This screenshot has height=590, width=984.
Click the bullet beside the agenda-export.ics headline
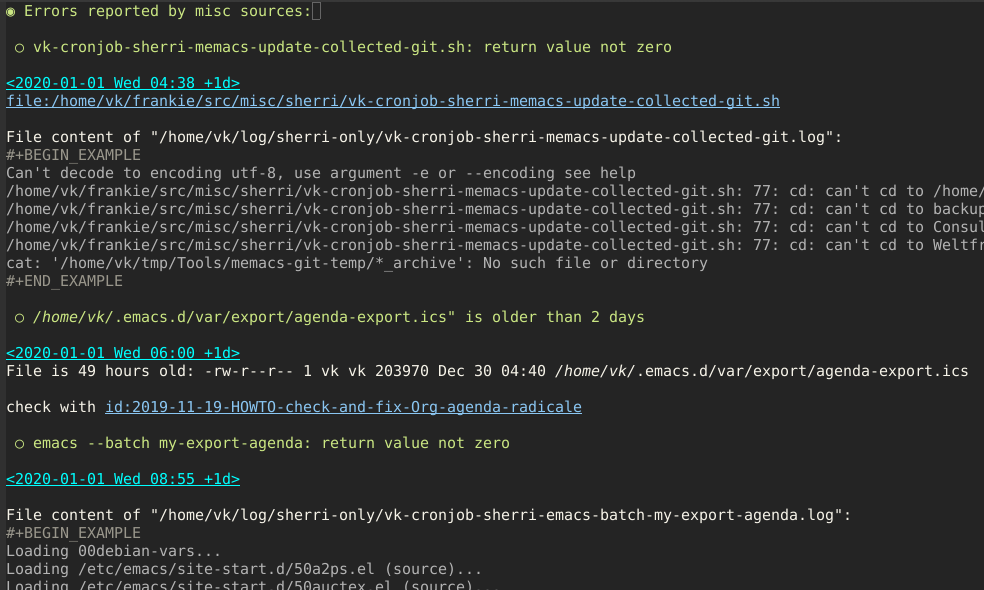coord(18,316)
